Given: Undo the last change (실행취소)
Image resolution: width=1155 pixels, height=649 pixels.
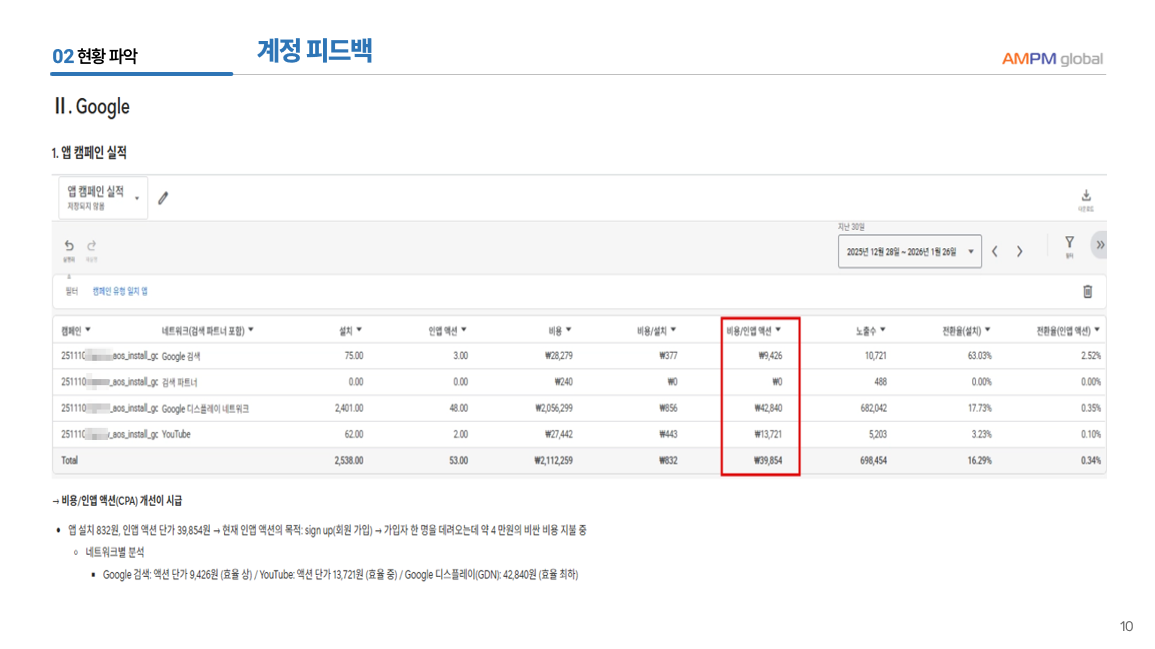Looking at the screenshot, I should pyautogui.click(x=69, y=246).
